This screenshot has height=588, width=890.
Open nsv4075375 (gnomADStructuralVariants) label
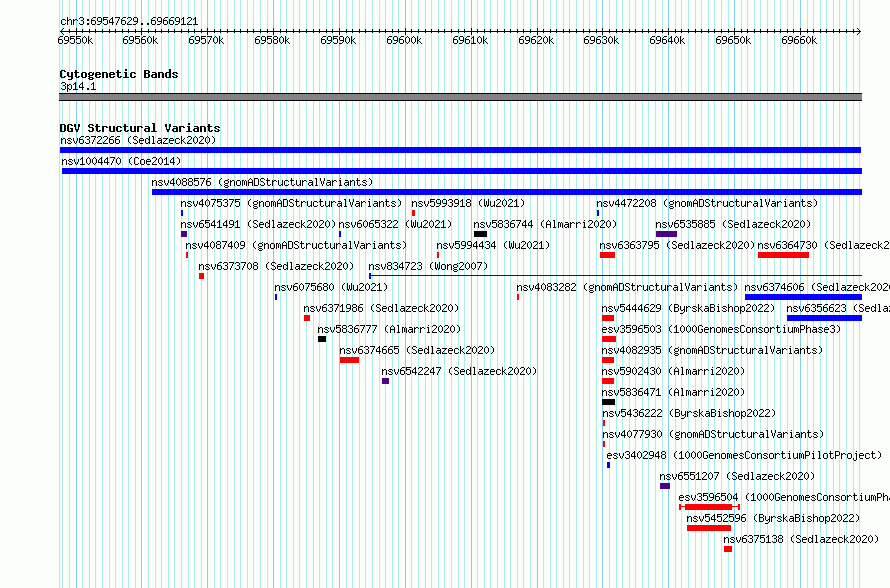pyautogui.click(x=291, y=203)
